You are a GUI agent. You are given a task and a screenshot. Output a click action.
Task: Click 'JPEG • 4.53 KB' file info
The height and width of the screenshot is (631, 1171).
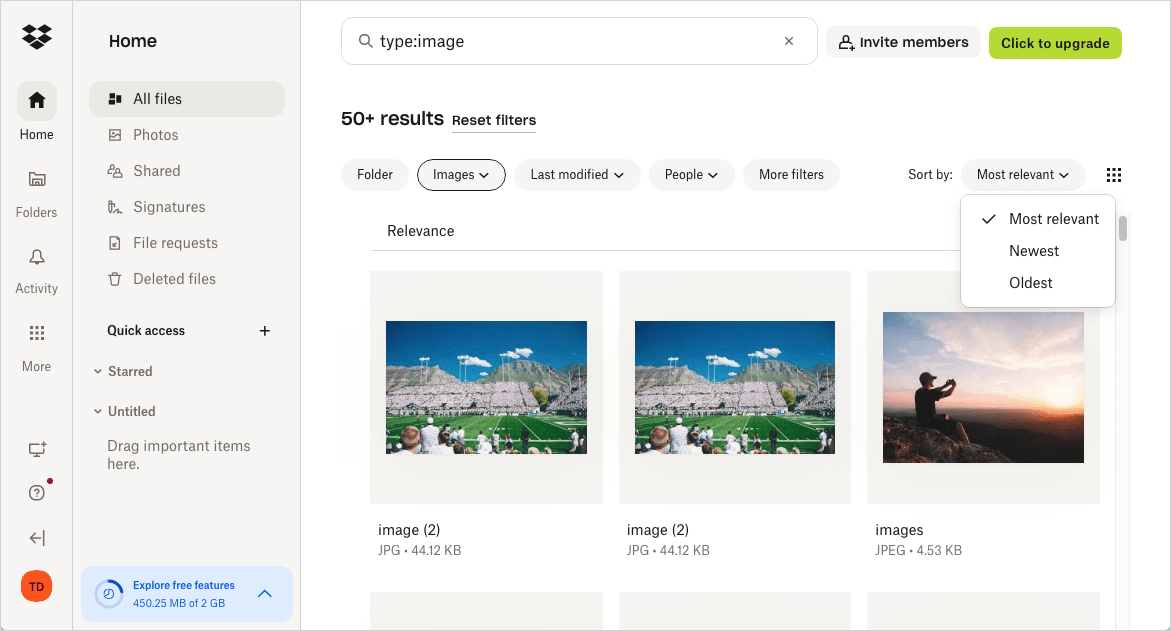tap(919, 550)
